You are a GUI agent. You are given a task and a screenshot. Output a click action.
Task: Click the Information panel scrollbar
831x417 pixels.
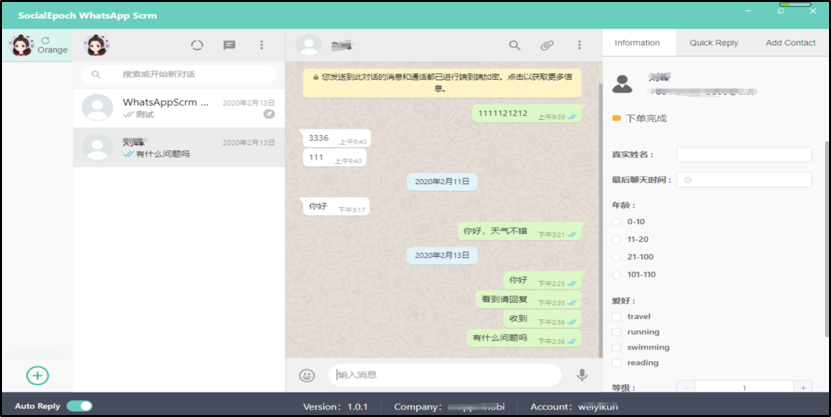(x=826, y=238)
